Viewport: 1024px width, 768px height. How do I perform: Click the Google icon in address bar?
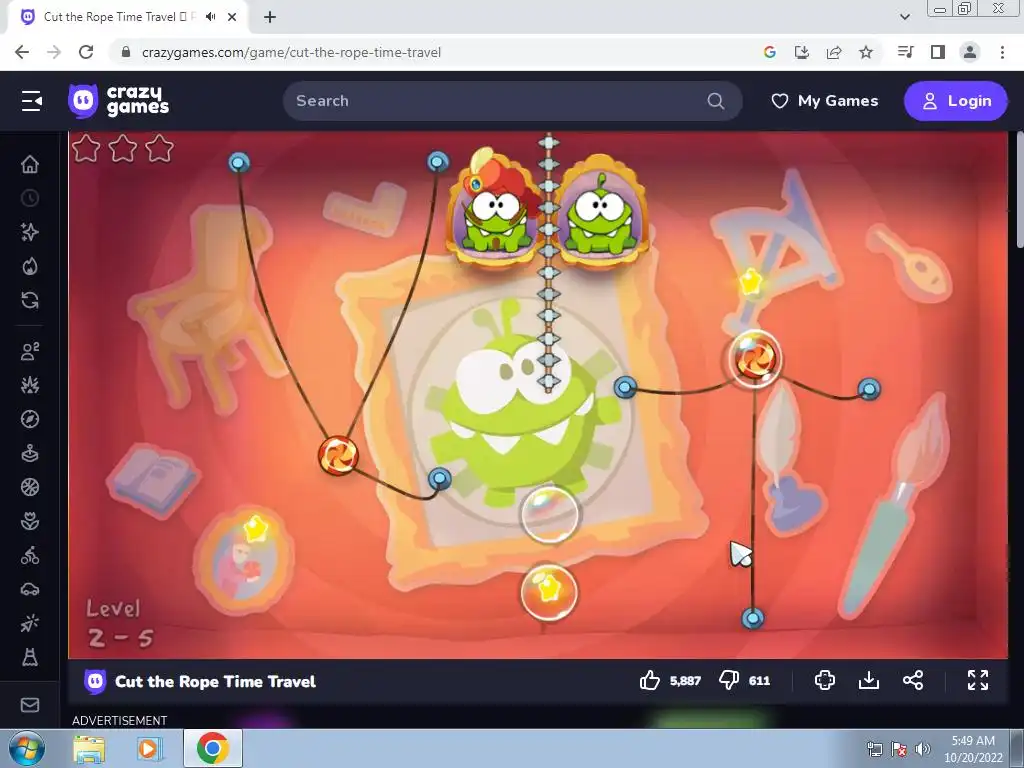click(x=770, y=52)
